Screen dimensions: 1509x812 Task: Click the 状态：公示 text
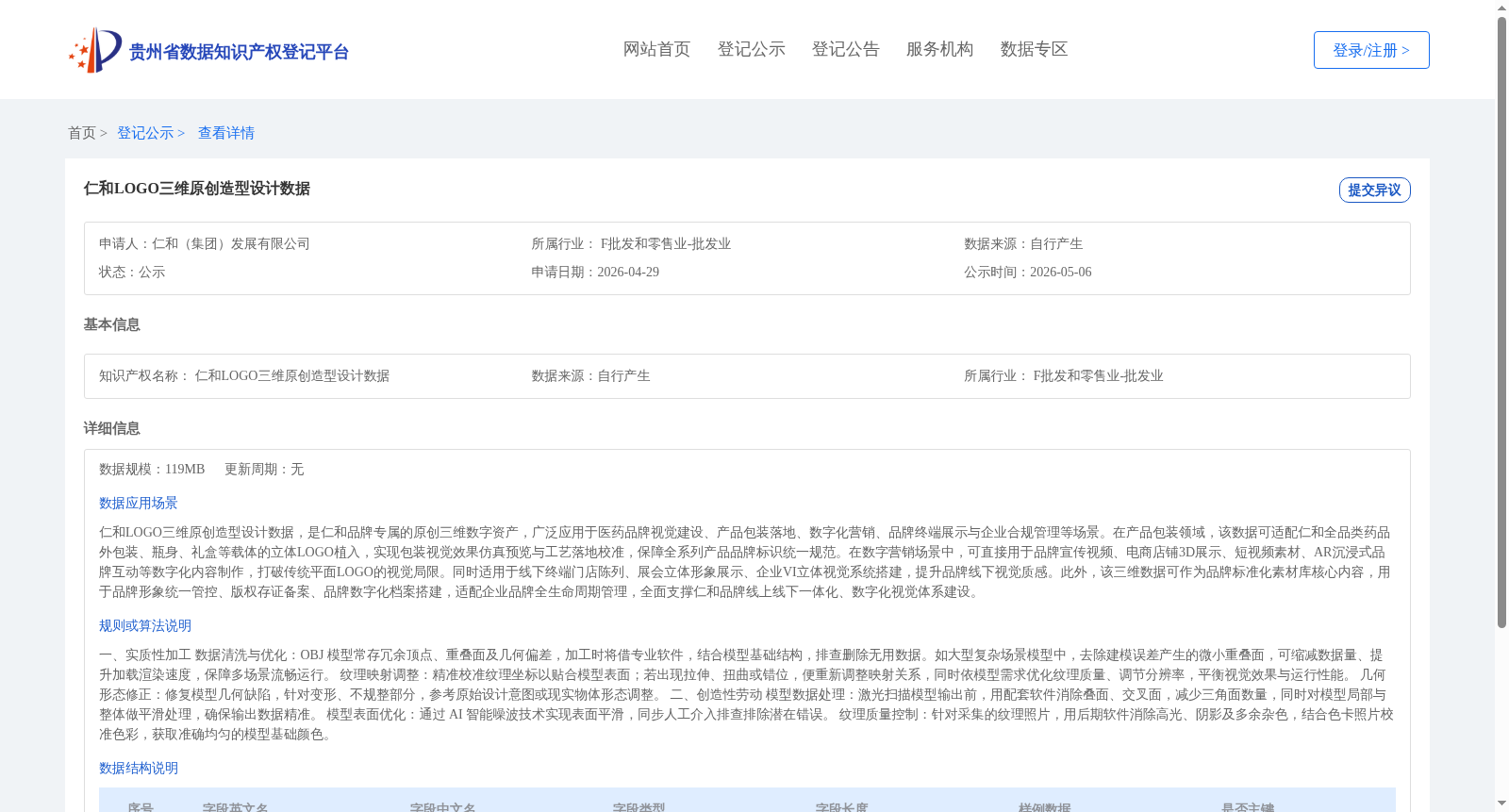point(132,272)
